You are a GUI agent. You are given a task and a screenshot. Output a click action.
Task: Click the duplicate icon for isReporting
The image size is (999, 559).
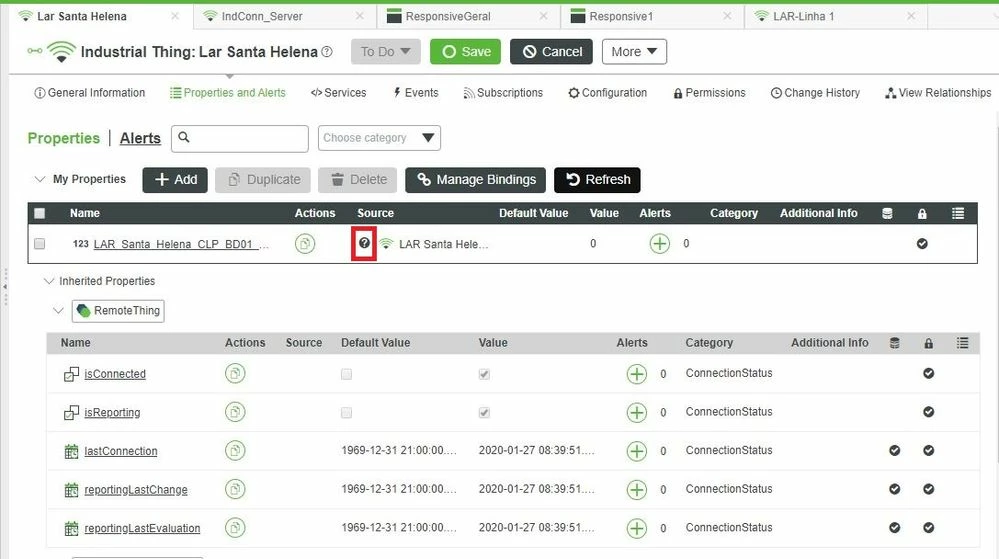235,412
